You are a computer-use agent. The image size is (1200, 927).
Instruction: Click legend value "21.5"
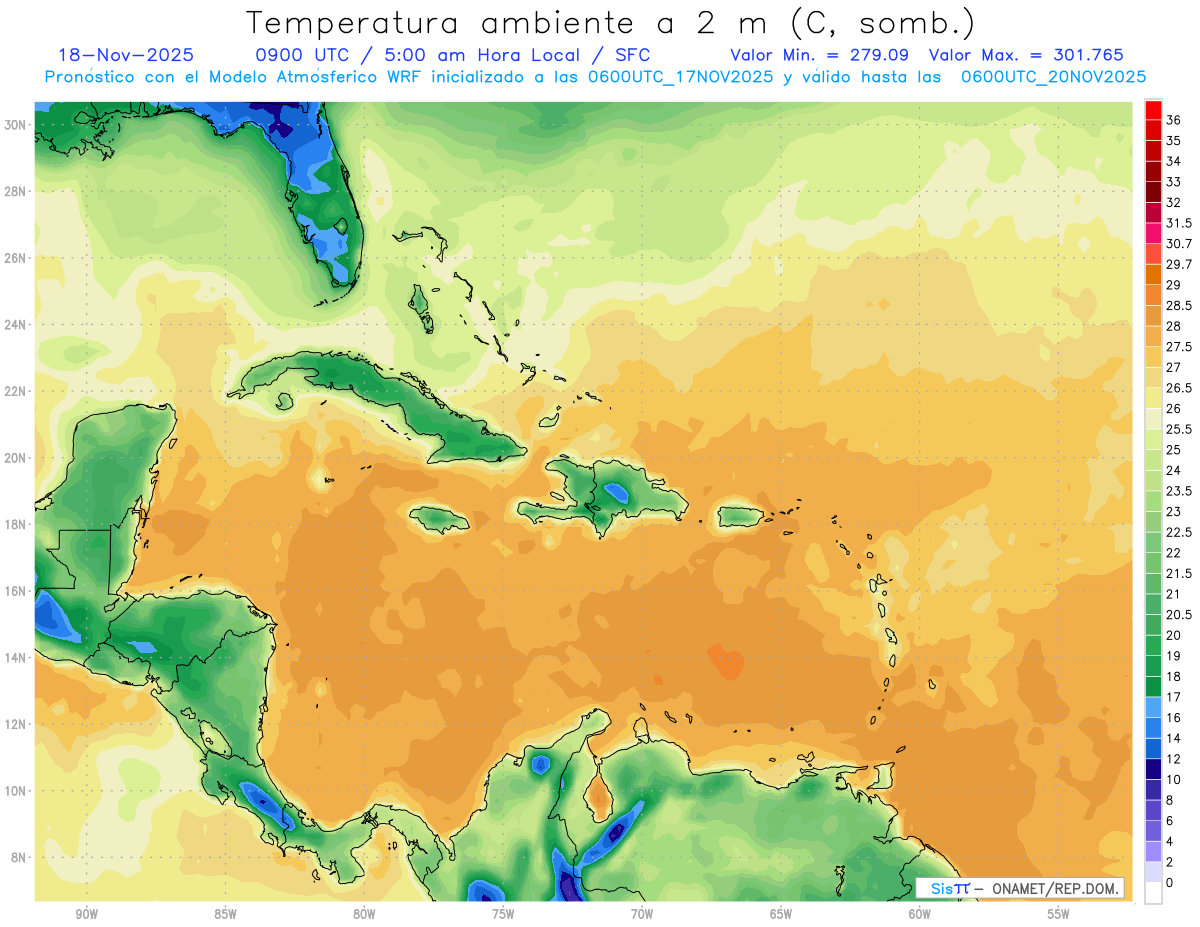click(x=1178, y=573)
